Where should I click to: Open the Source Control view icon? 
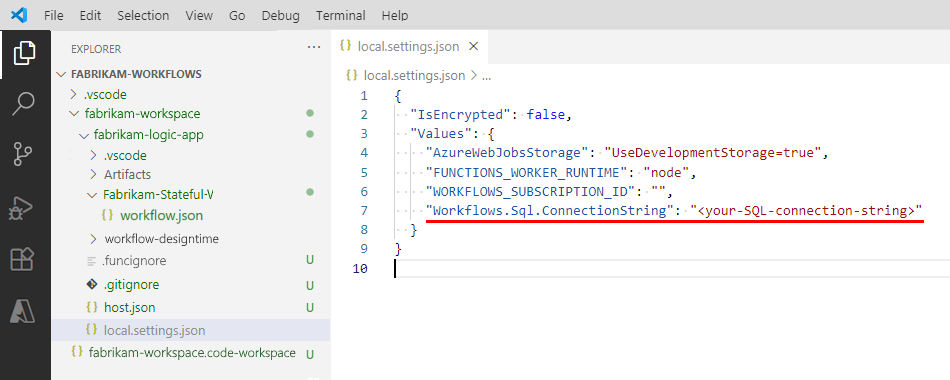(24, 155)
